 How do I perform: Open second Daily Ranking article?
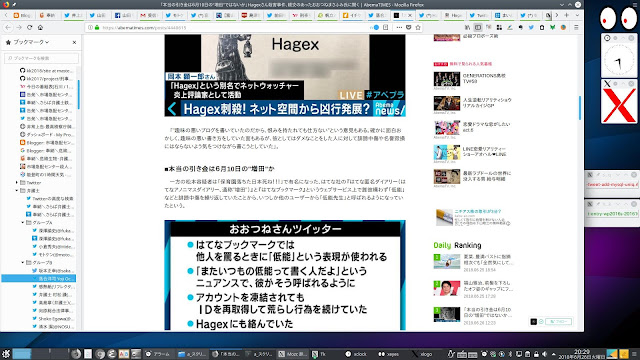click(473, 288)
